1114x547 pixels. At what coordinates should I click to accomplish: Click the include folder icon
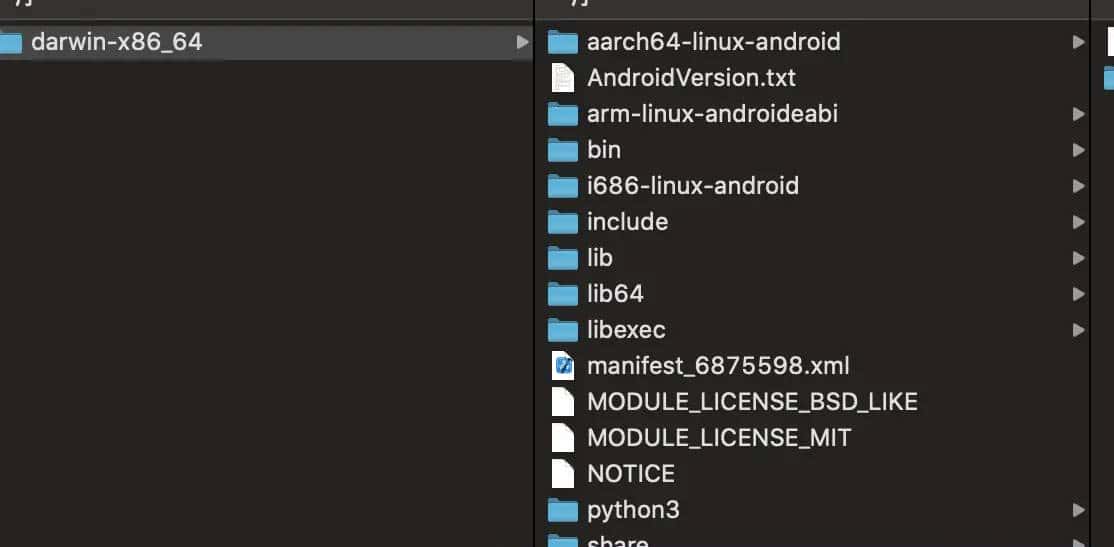(x=563, y=223)
